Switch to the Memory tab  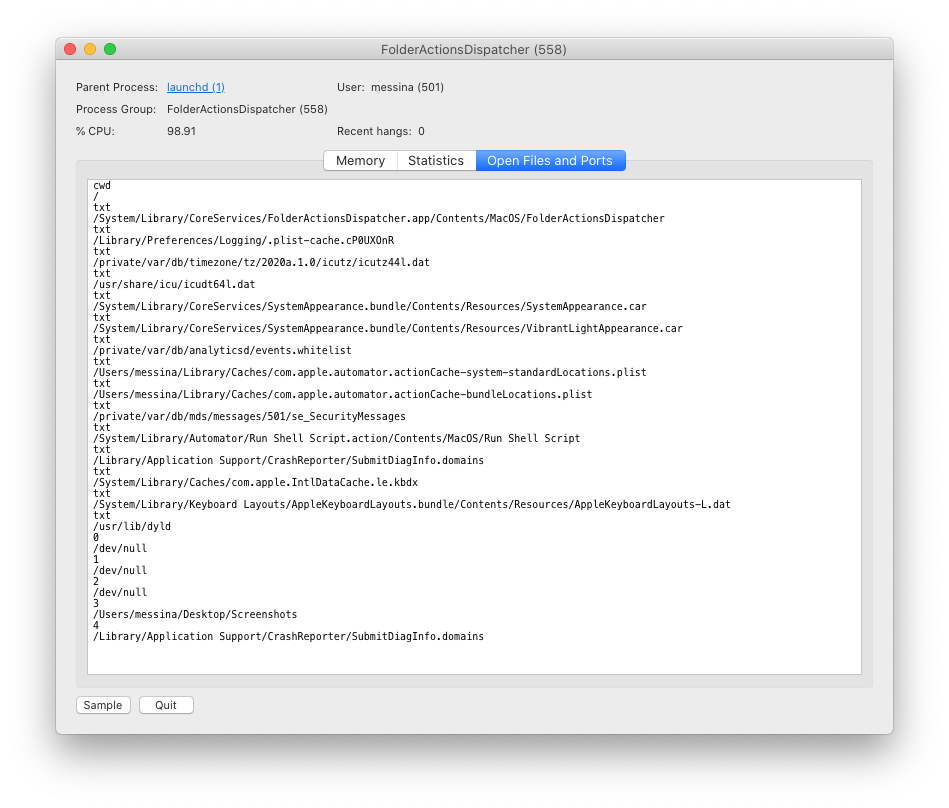click(x=360, y=160)
